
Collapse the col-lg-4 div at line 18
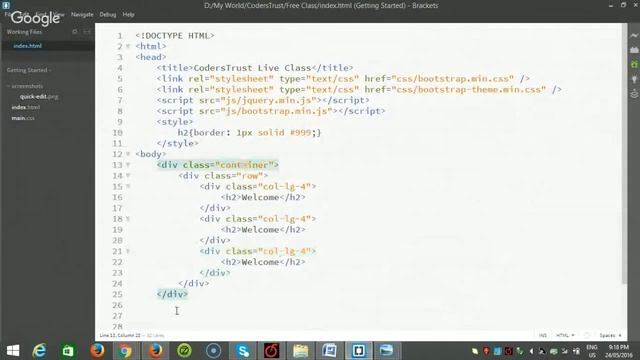128,219
